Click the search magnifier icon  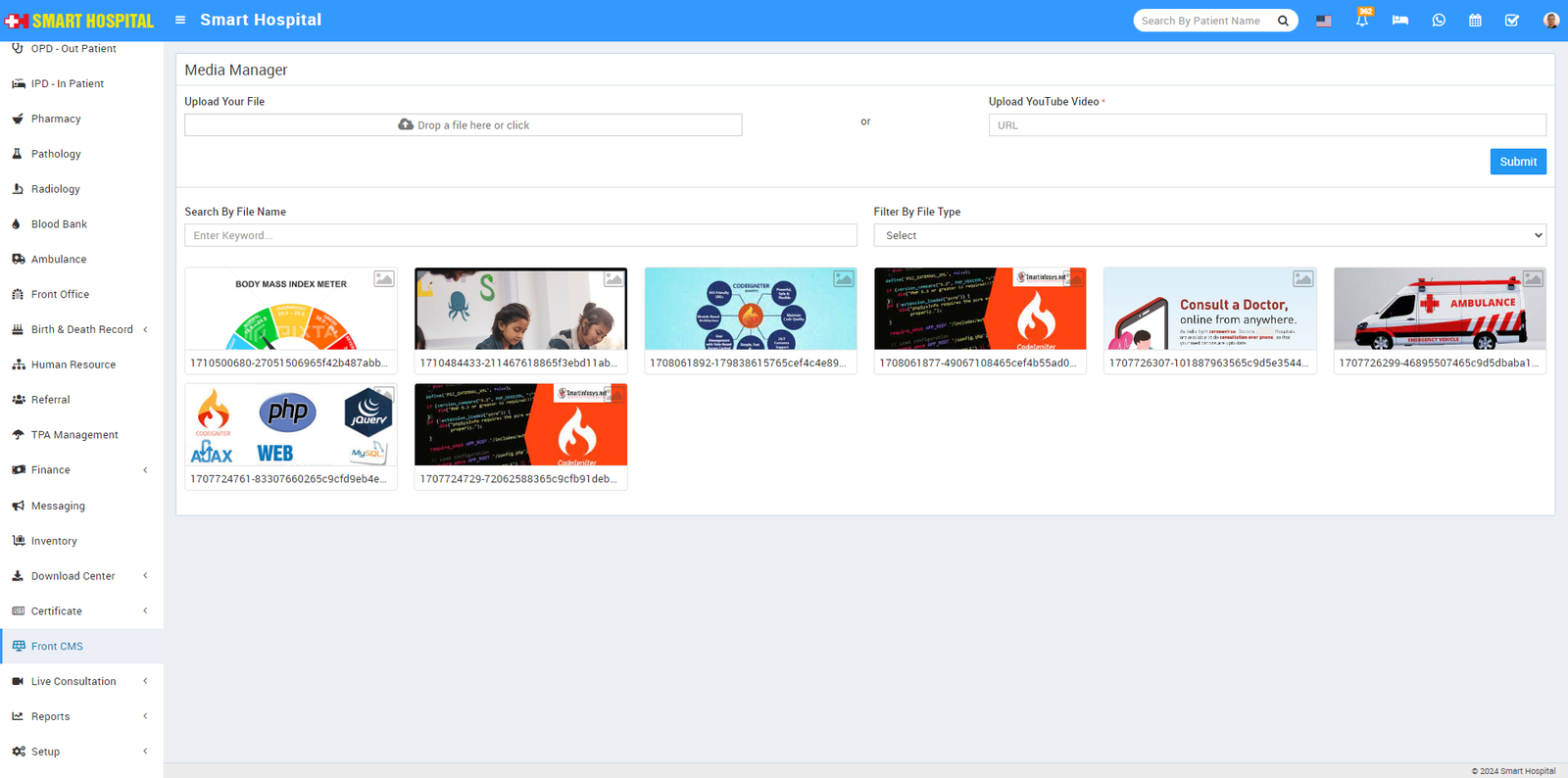click(1283, 21)
